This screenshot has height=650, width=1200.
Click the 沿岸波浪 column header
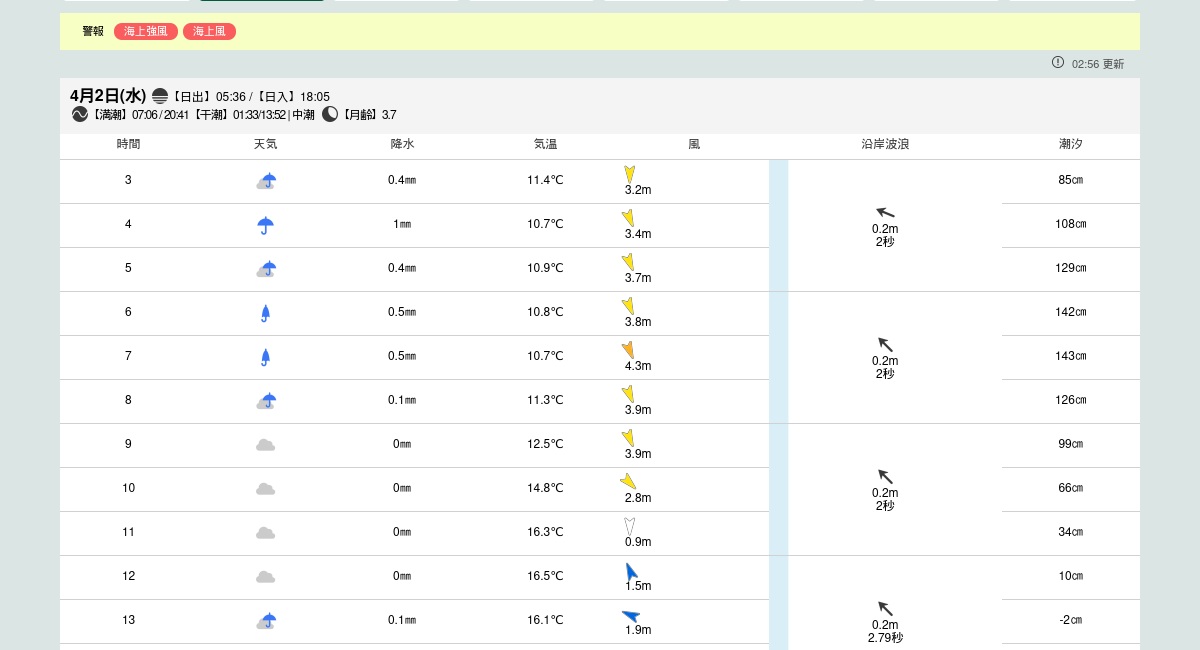click(885, 144)
